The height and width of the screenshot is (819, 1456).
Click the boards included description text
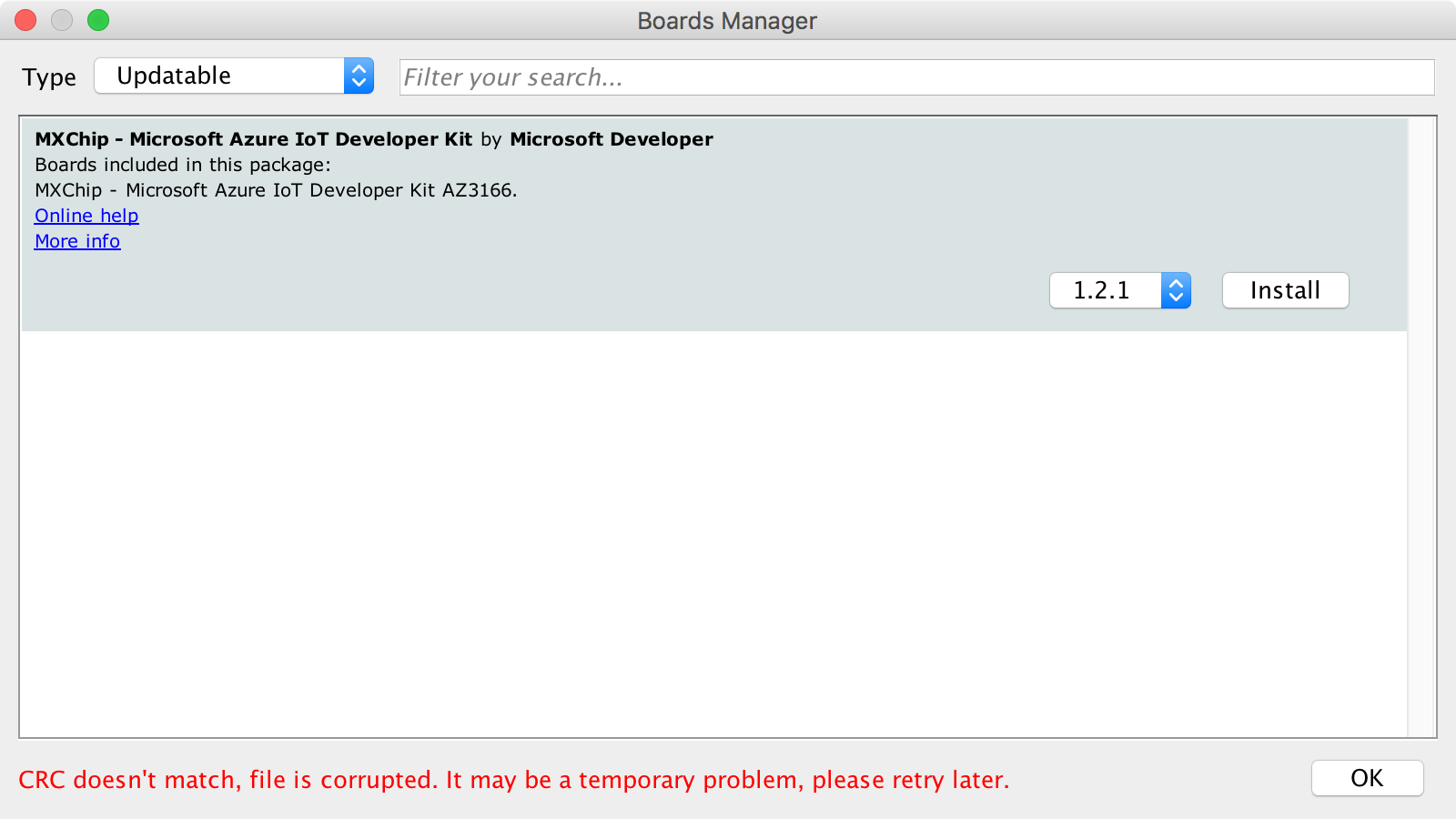(x=182, y=165)
